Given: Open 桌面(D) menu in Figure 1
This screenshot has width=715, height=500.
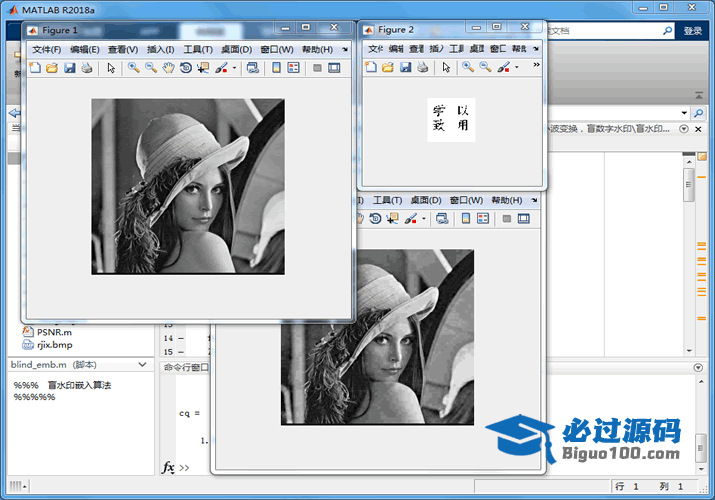Looking at the screenshot, I should (237, 49).
